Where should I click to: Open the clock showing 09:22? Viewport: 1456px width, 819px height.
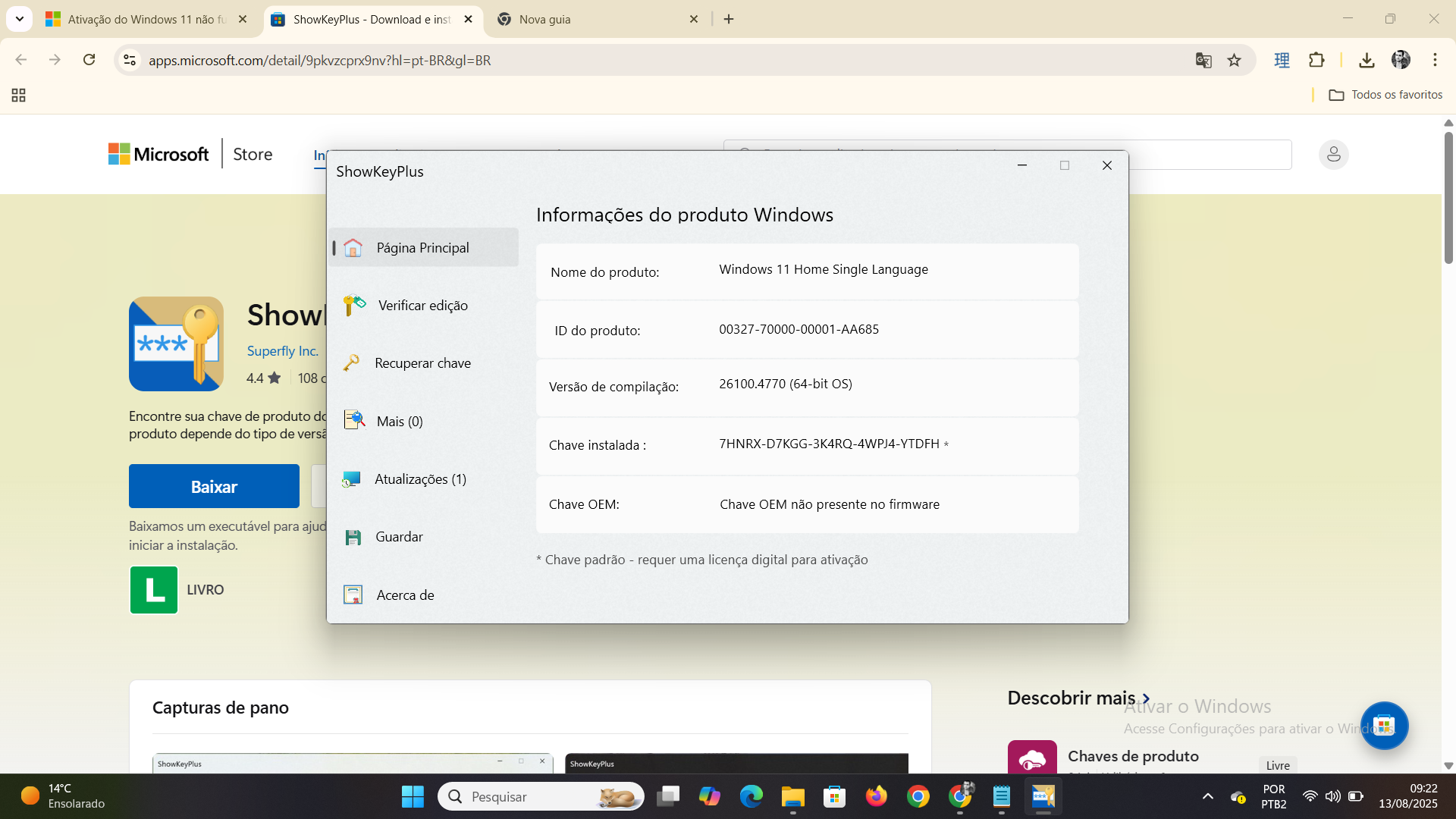tap(1407, 796)
